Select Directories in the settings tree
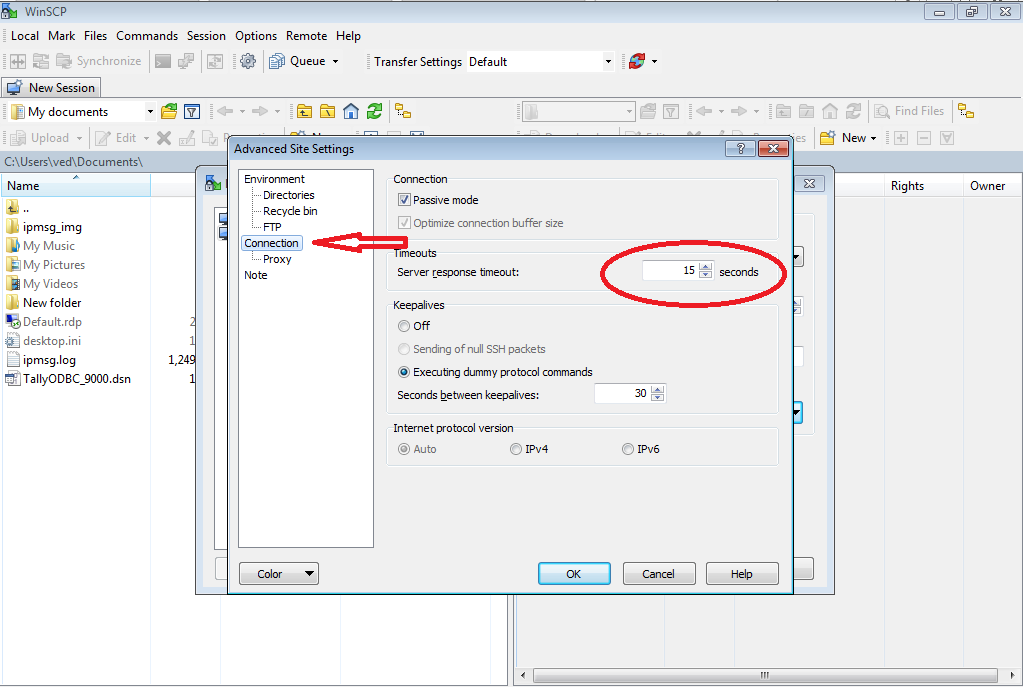1023x687 pixels. pos(288,195)
